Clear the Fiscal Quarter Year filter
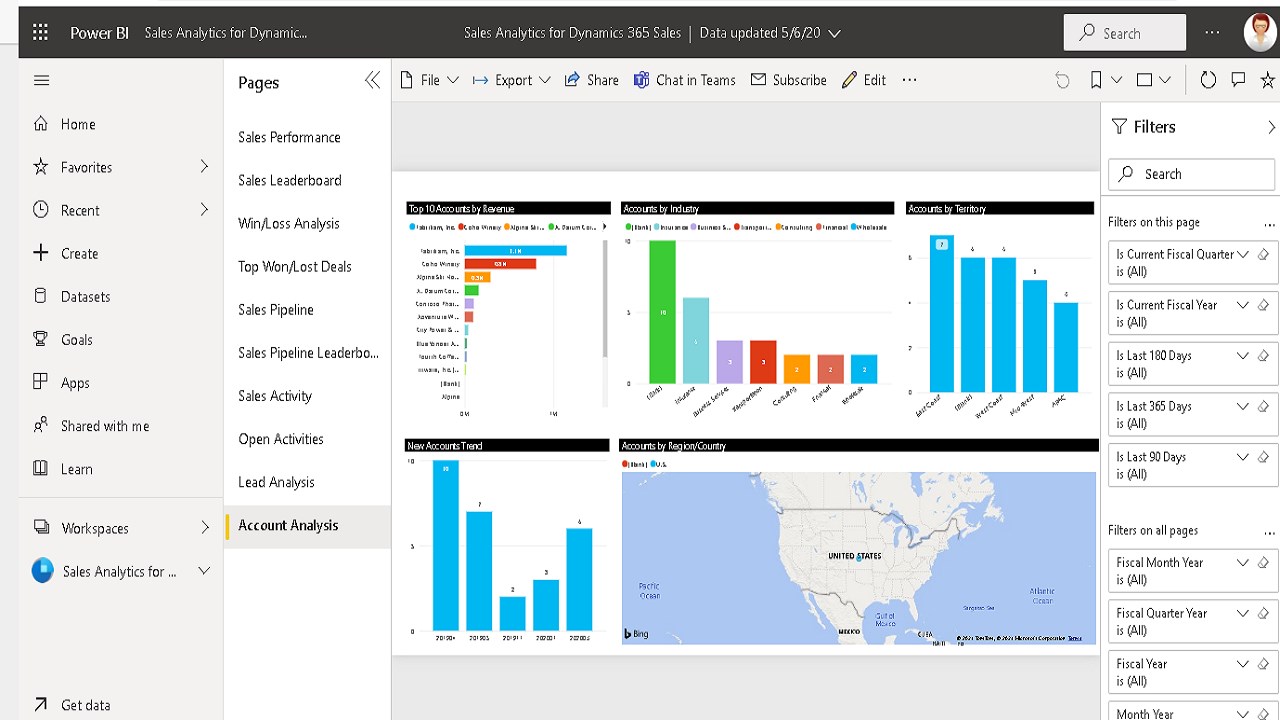The image size is (1280, 720). 1263,614
